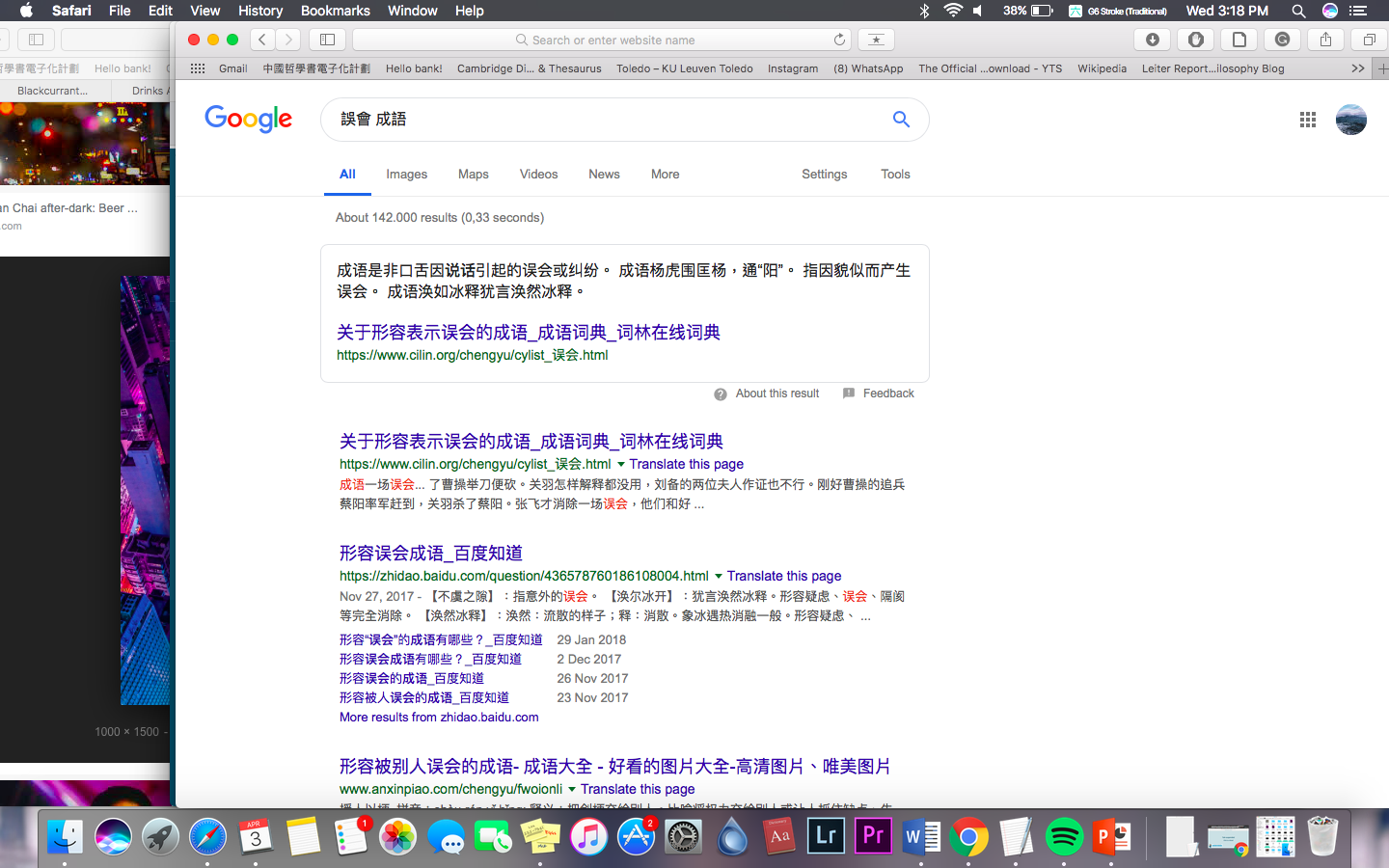Open Spotify from the dock
The height and width of the screenshot is (868, 1389).
coord(1064,836)
